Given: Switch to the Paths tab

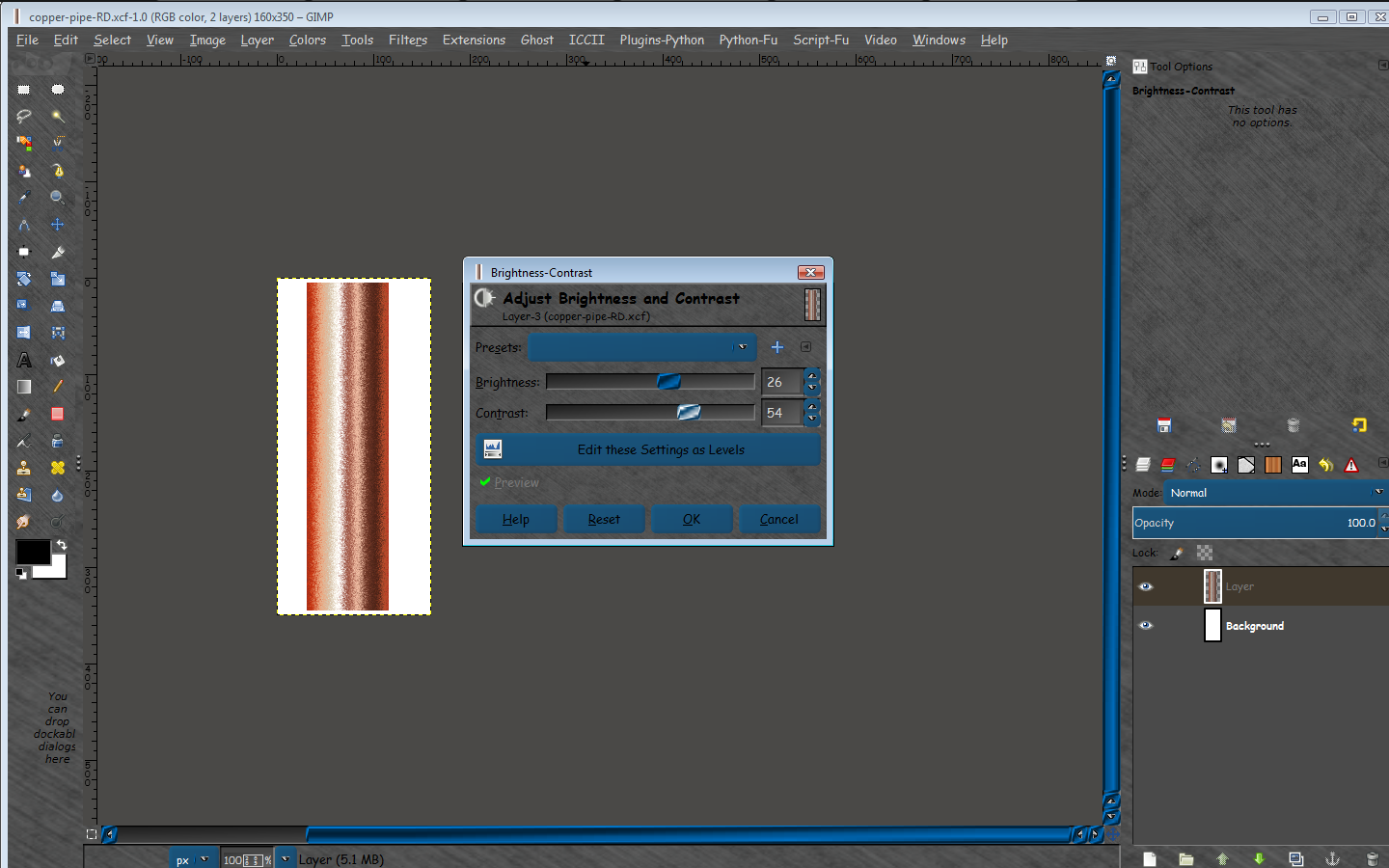Looking at the screenshot, I should coord(1194,465).
